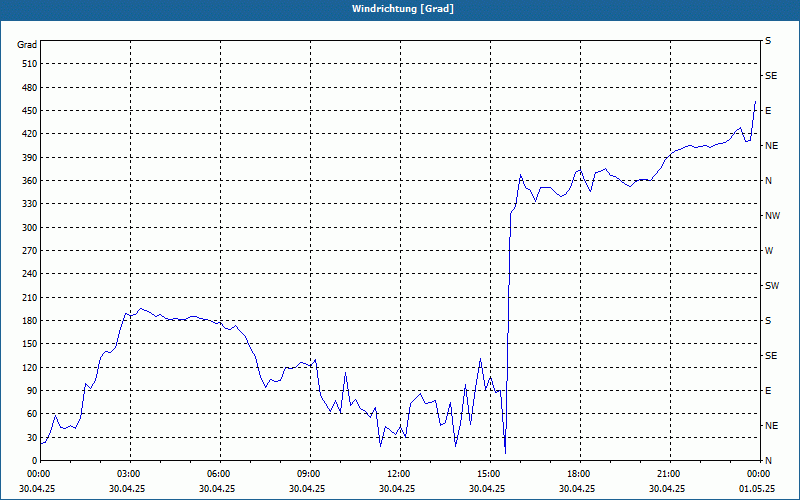Select the 18:00 time label
The width and height of the screenshot is (800, 500).
coord(578,474)
